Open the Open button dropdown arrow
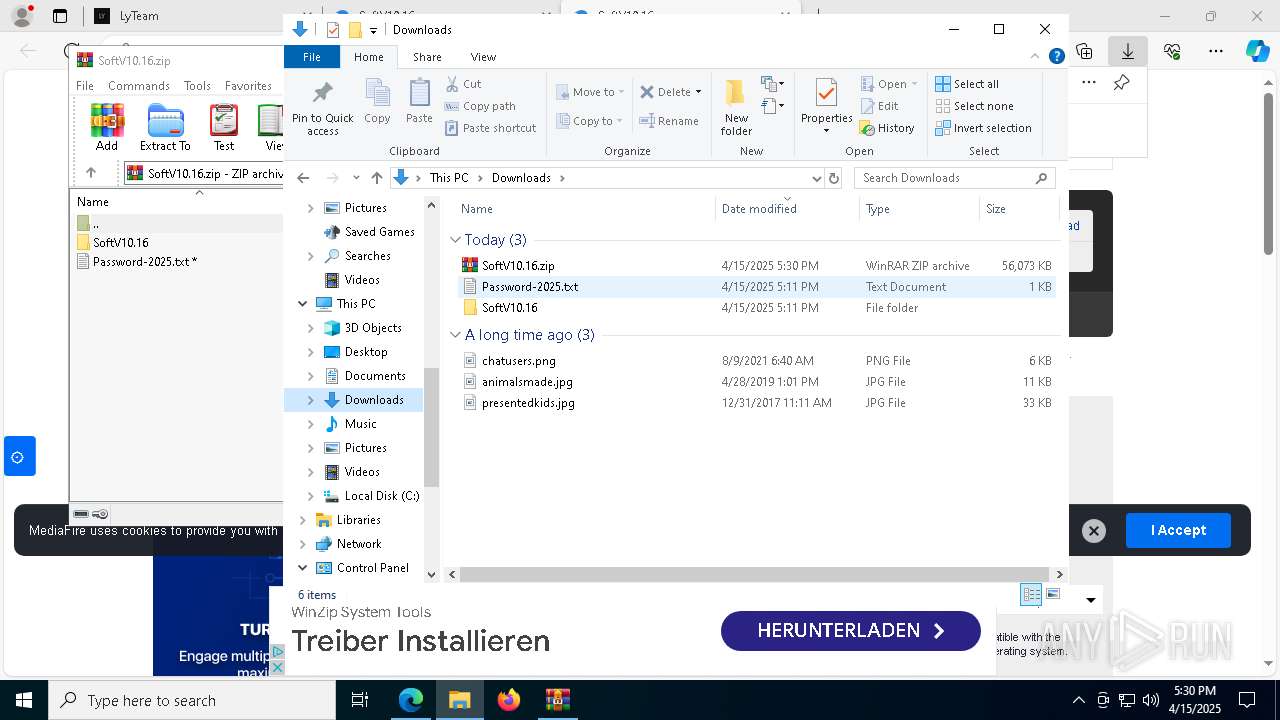This screenshot has width=1280, height=720. point(914,84)
